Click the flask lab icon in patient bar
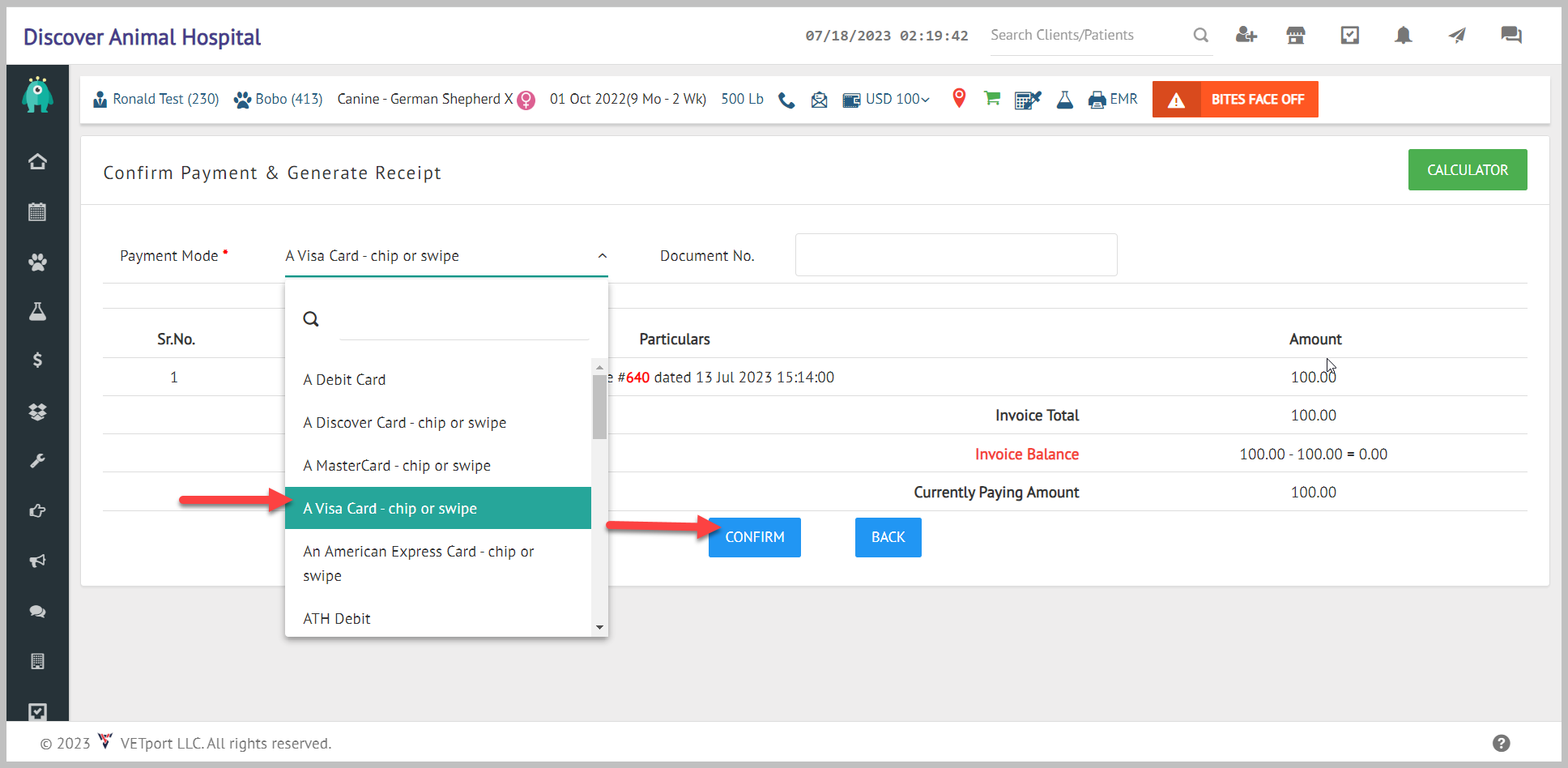This screenshot has width=1568, height=768. (x=1065, y=100)
